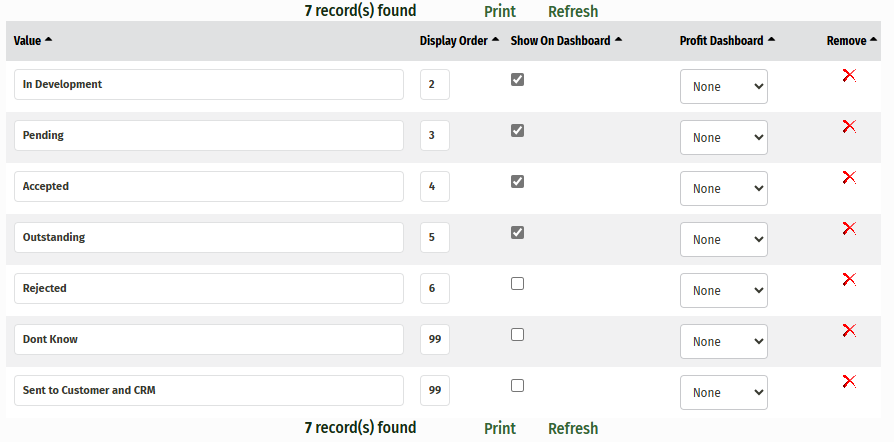Click the top Print link
Image resolution: width=894 pixels, height=442 pixels.
[500, 12]
